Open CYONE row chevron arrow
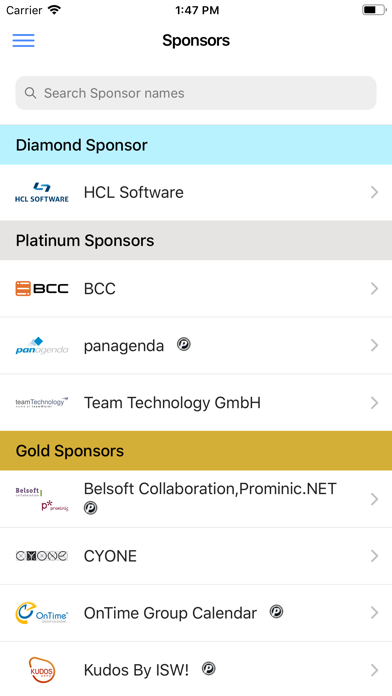The height and width of the screenshot is (696, 392). coord(374,556)
